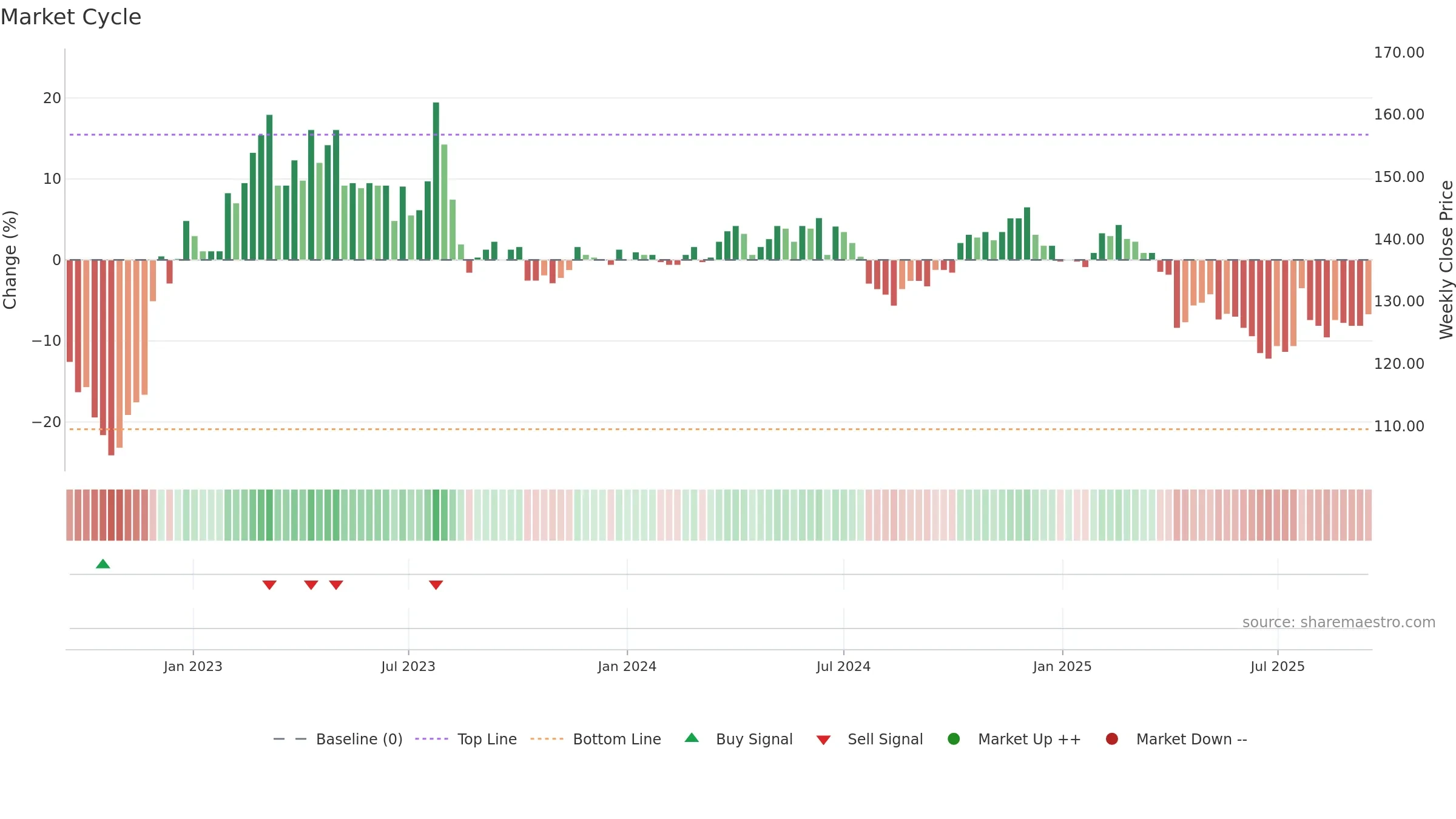Click the Sell Signal legend label
Screen dimensions: 1456x819
[885, 740]
